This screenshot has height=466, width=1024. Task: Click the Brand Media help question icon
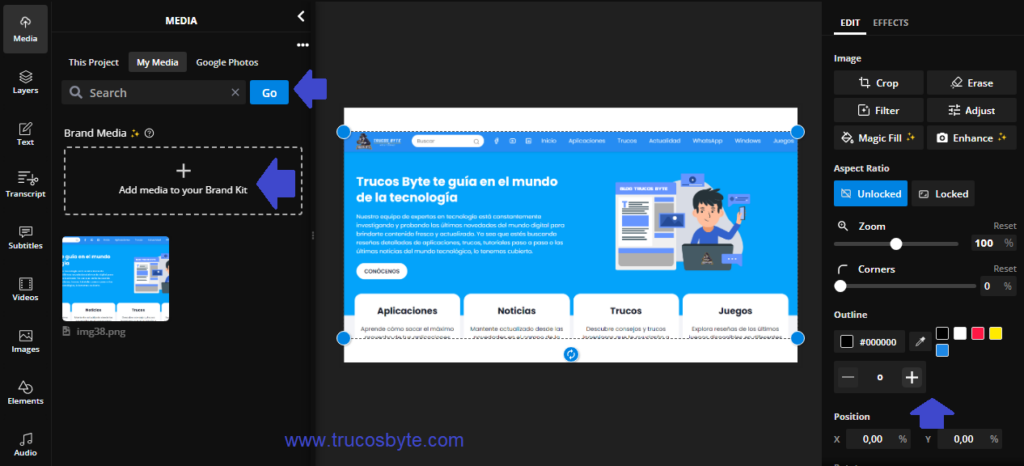[x=150, y=133]
